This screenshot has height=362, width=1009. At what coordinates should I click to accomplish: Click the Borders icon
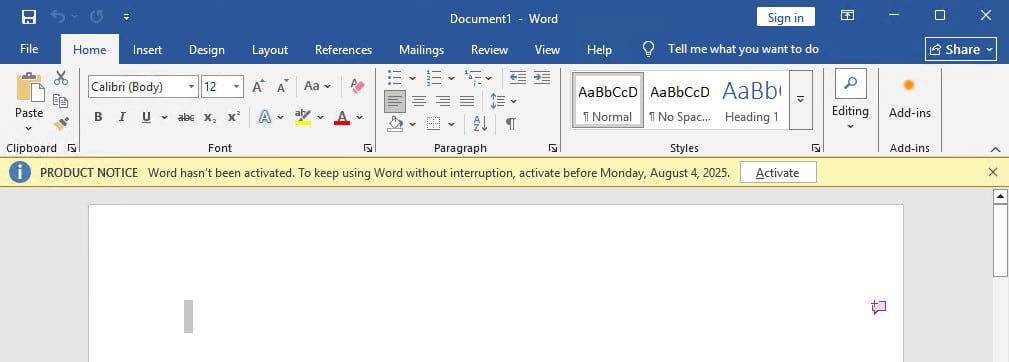(x=434, y=123)
